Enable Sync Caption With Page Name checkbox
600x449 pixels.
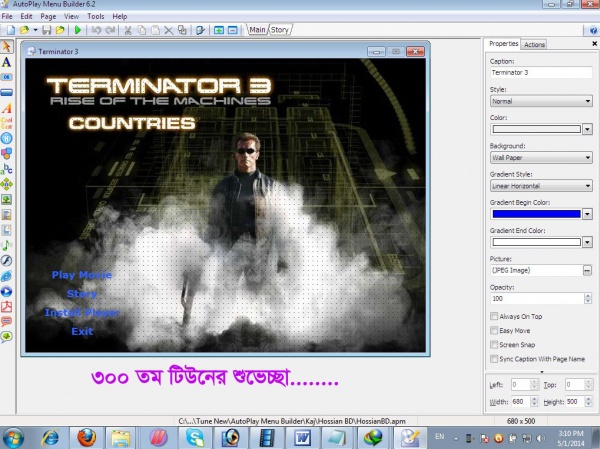pos(494,359)
